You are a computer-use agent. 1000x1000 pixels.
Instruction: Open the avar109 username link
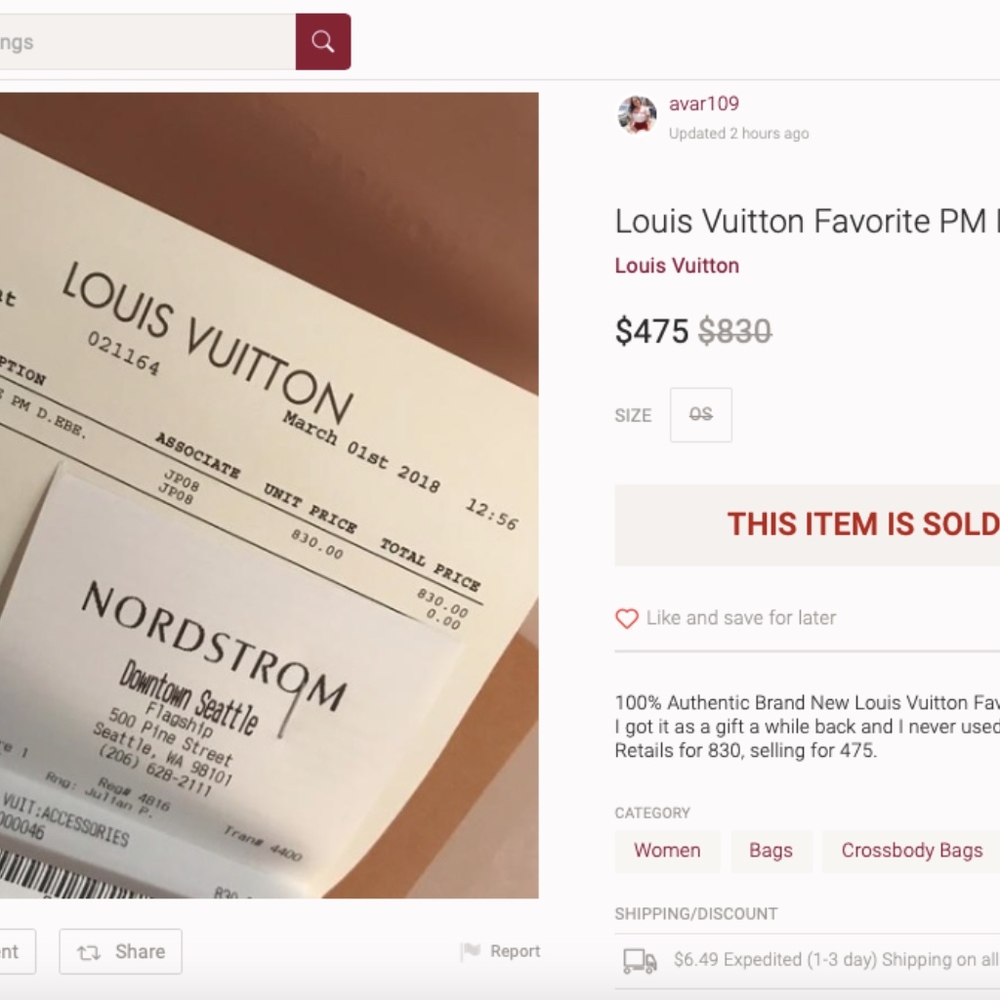click(704, 104)
